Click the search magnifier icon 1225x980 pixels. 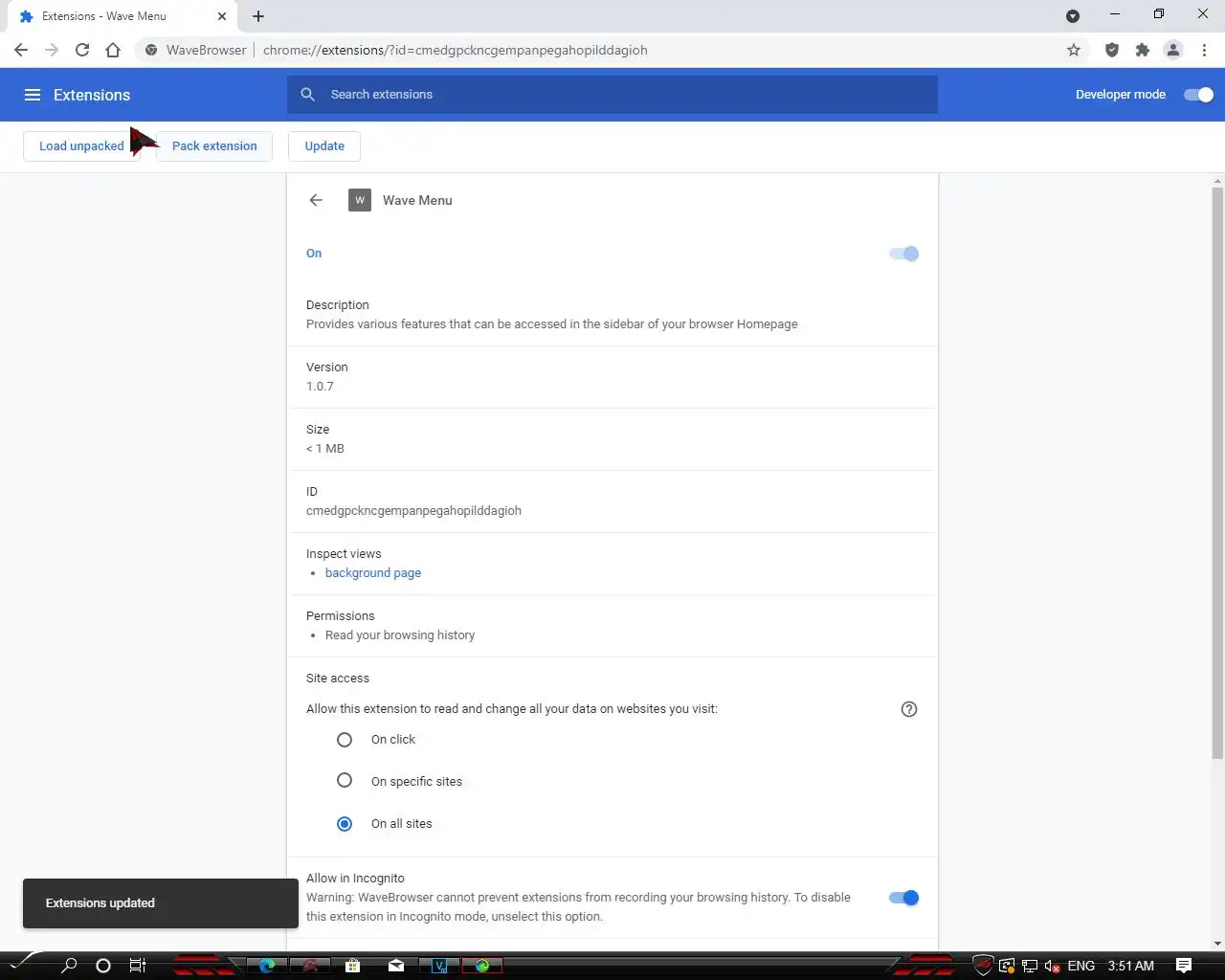click(307, 95)
